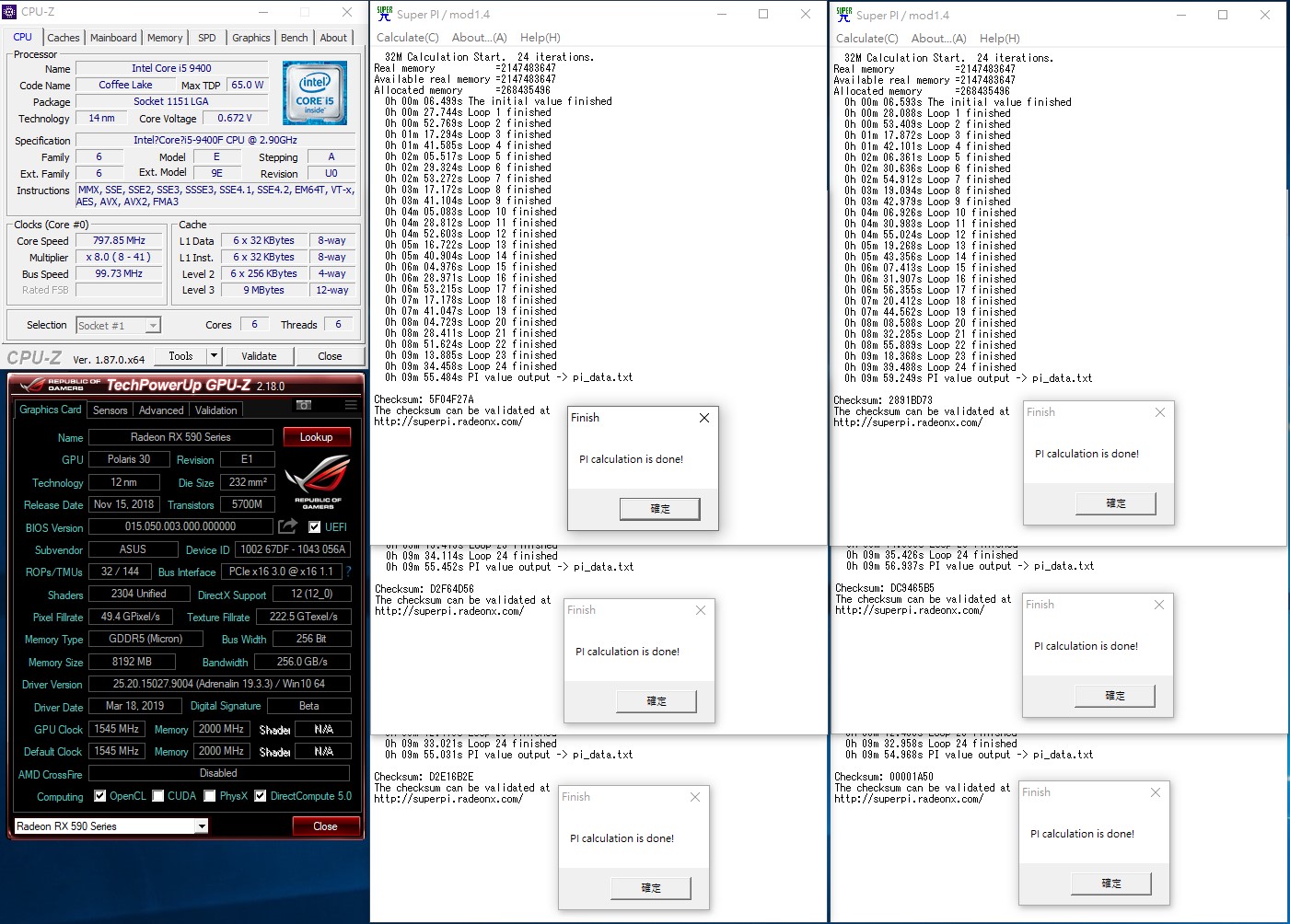Toggle the UEFI checkbox in GPU-Z
1290x924 pixels.
coord(315,527)
